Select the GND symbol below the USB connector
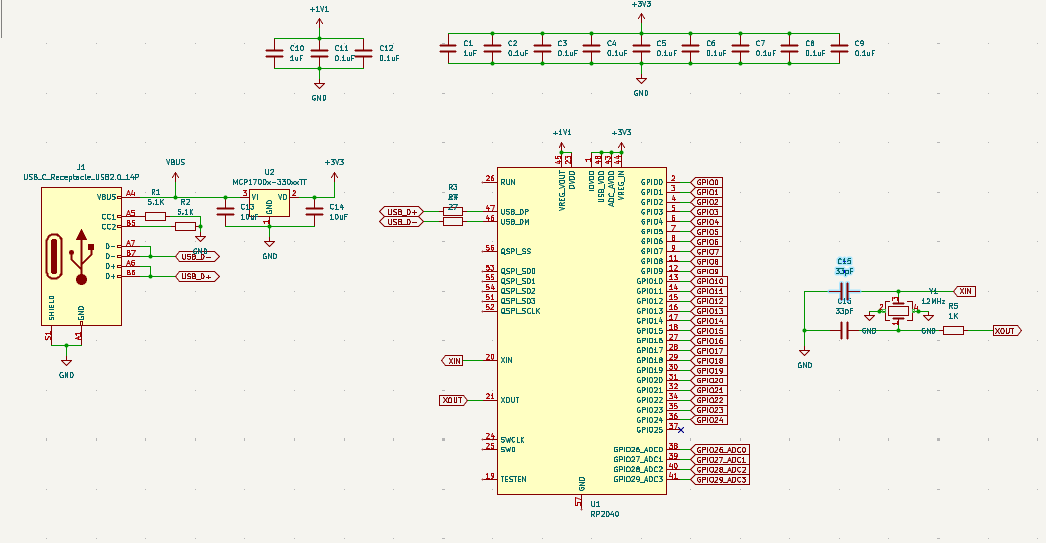Image resolution: width=1046 pixels, height=543 pixels. click(x=66, y=362)
